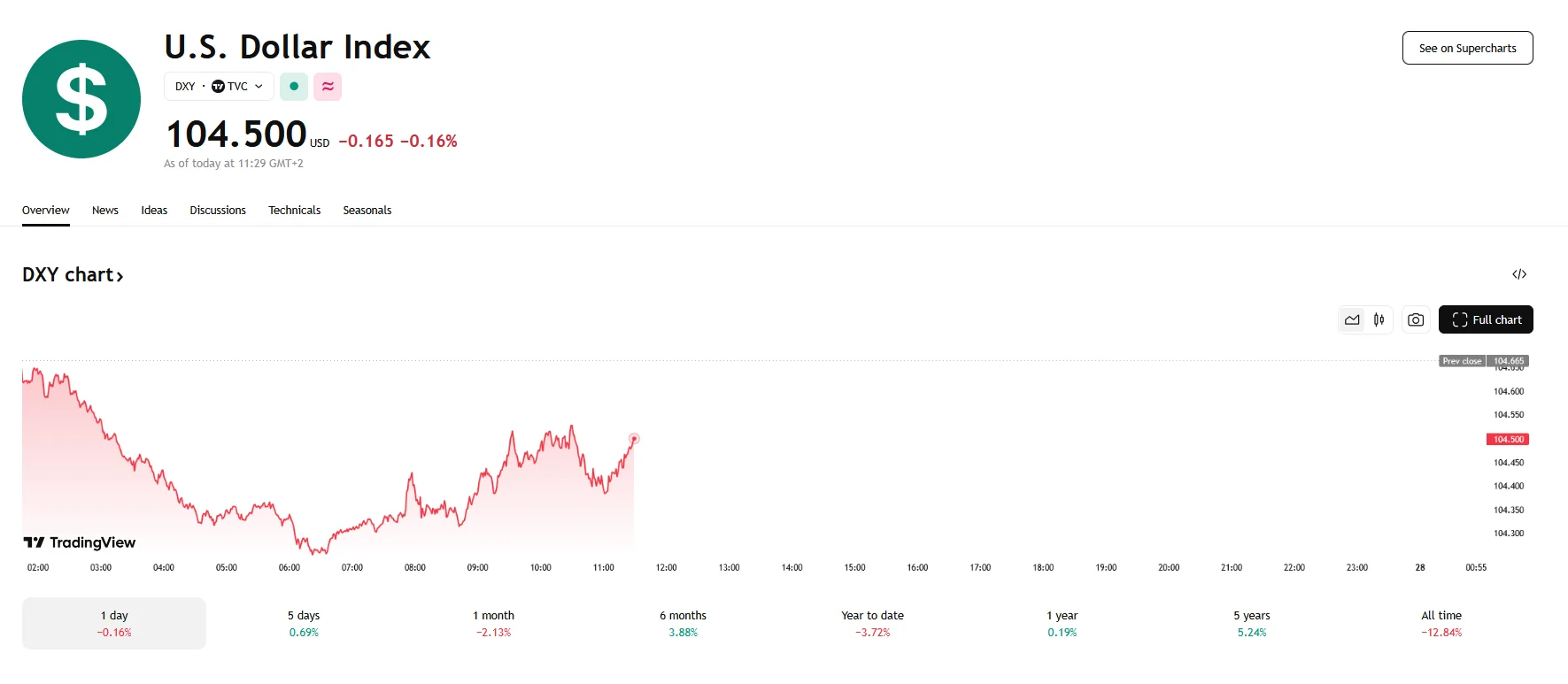This screenshot has width=1568, height=684.
Task: Take a chart snapshot with camera icon
Action: (1416, 319)
